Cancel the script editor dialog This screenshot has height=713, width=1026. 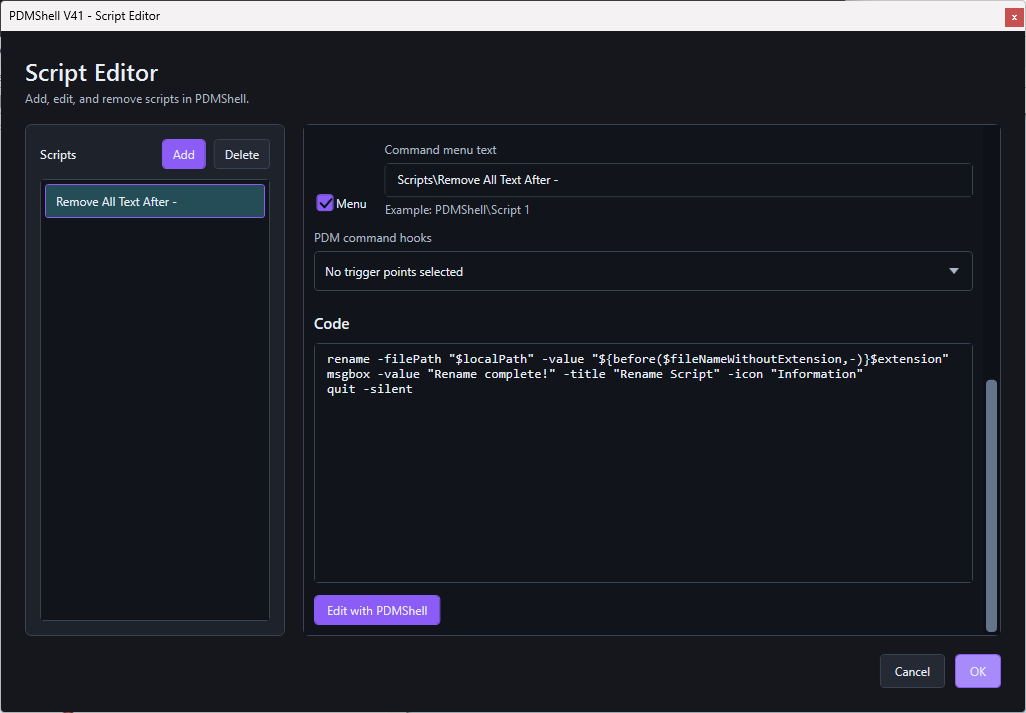point(912,671)
